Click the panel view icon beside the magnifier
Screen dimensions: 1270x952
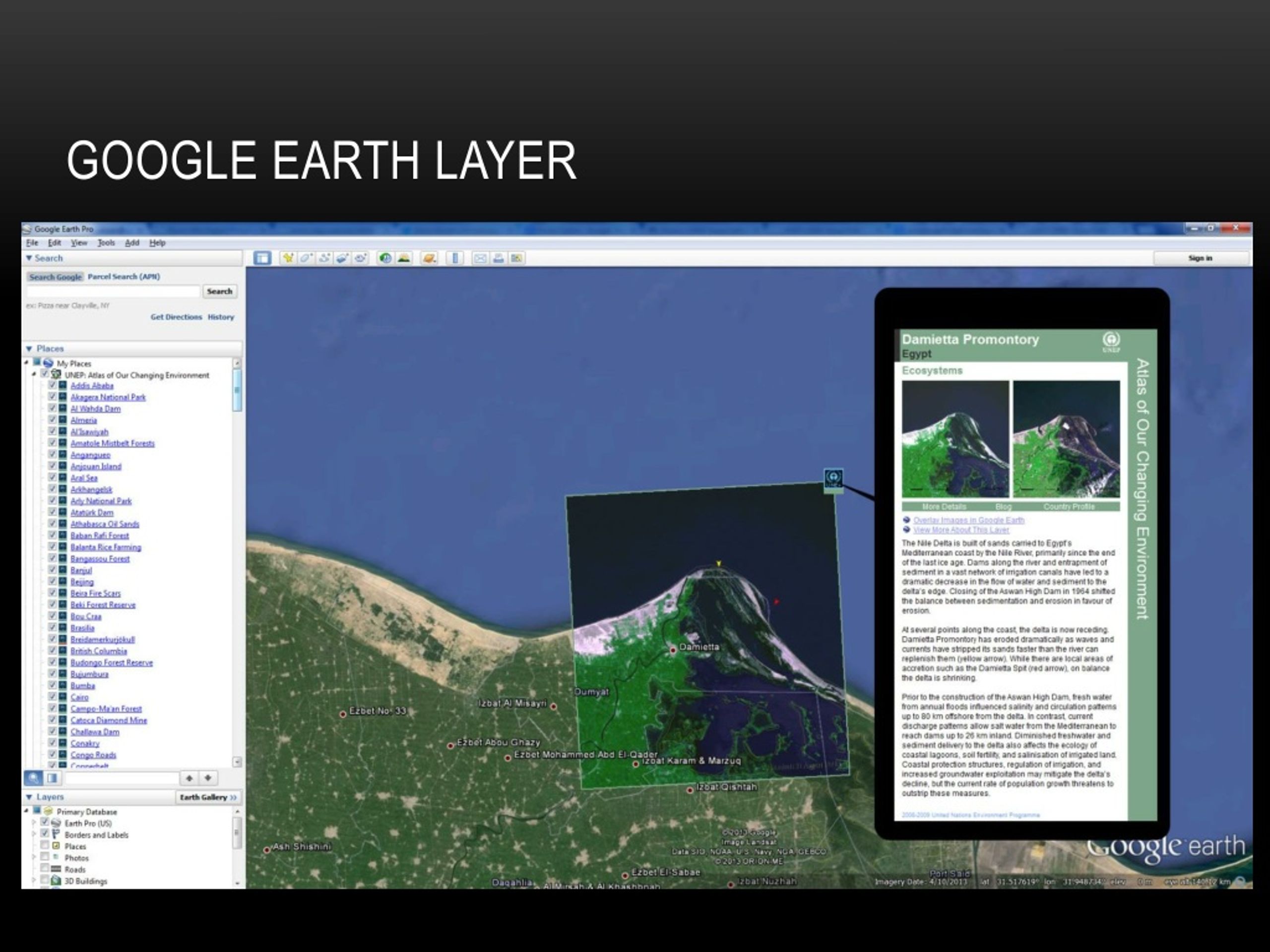[x=52, y=778]
